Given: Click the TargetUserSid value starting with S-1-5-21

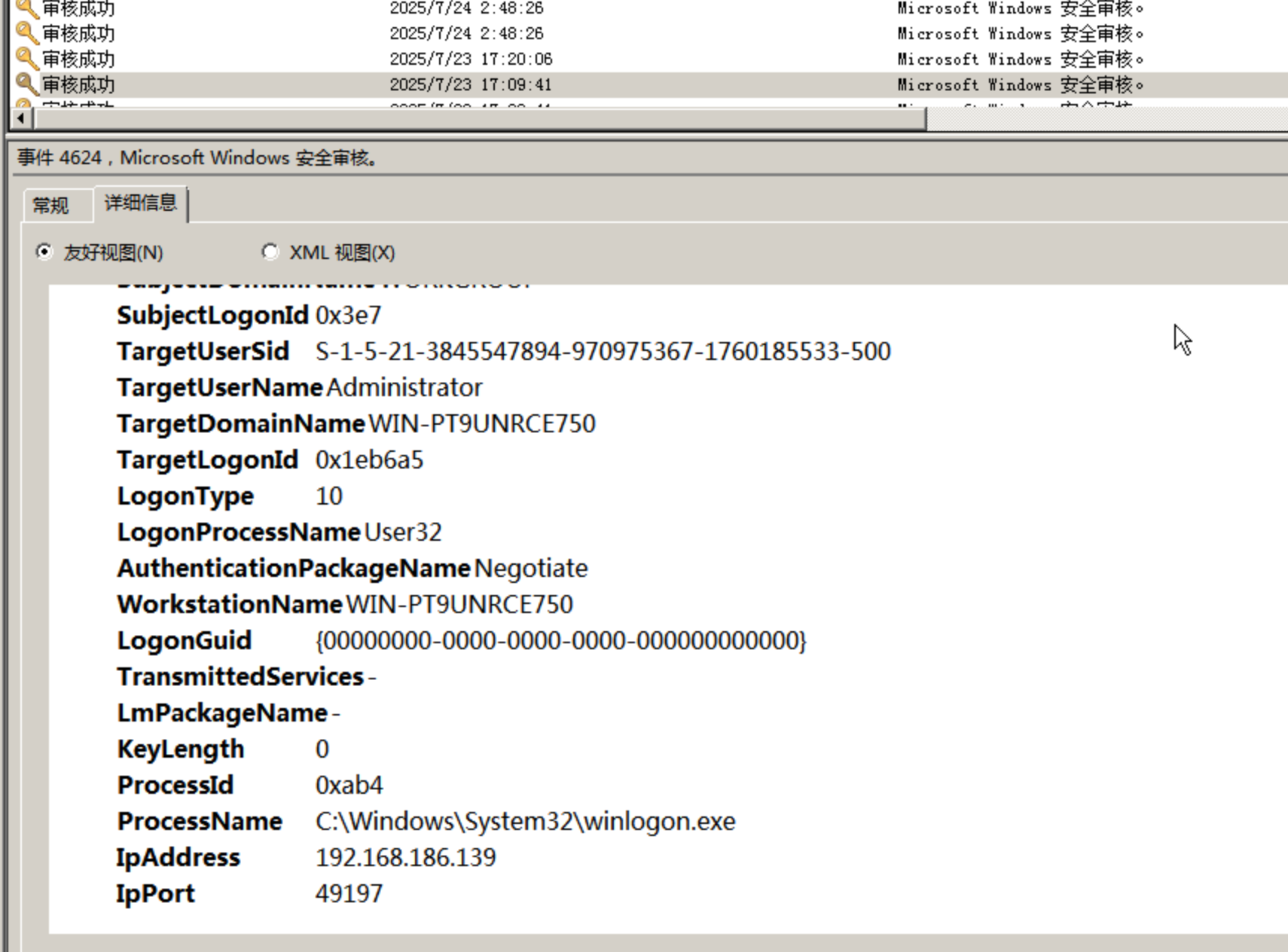Looking at the screenshot, I should tap(603, 351).
